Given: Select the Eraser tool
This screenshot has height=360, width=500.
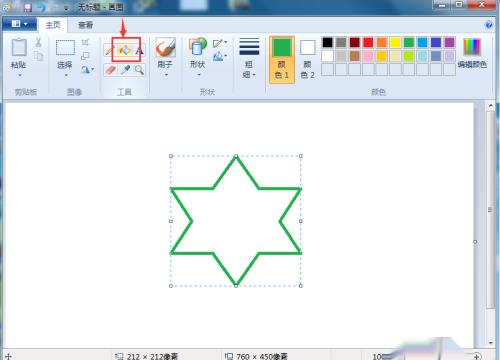Looking at the screenshot, I should tap(110, 70).
